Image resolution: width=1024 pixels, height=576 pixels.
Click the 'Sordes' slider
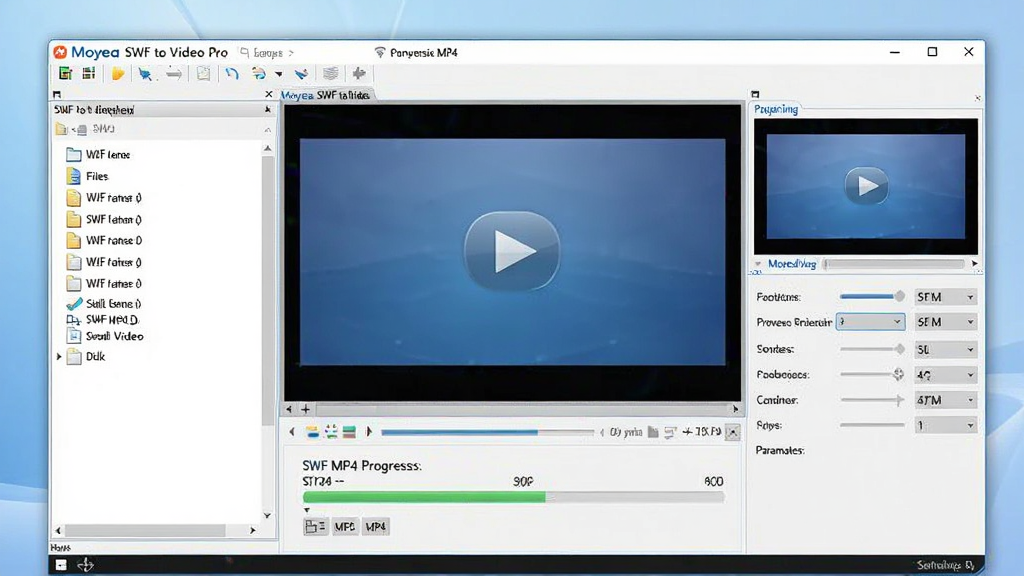(x=872, y=349)
